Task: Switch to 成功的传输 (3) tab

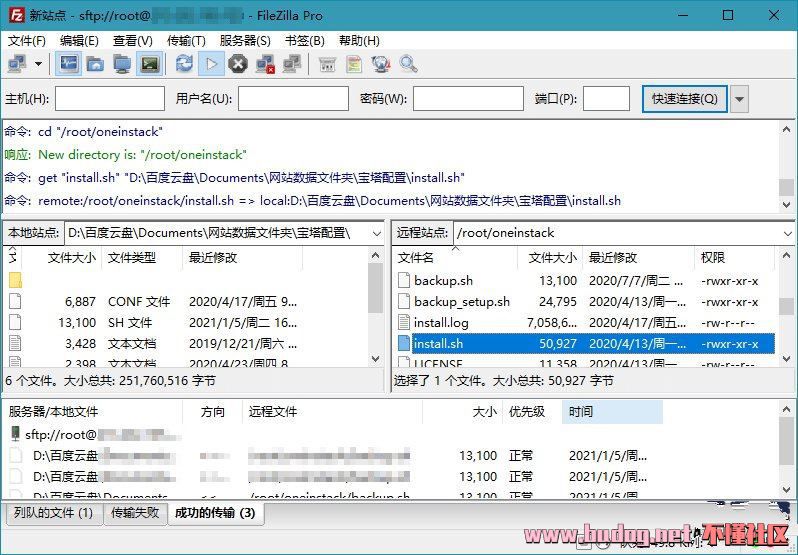Action: (215, 513)
